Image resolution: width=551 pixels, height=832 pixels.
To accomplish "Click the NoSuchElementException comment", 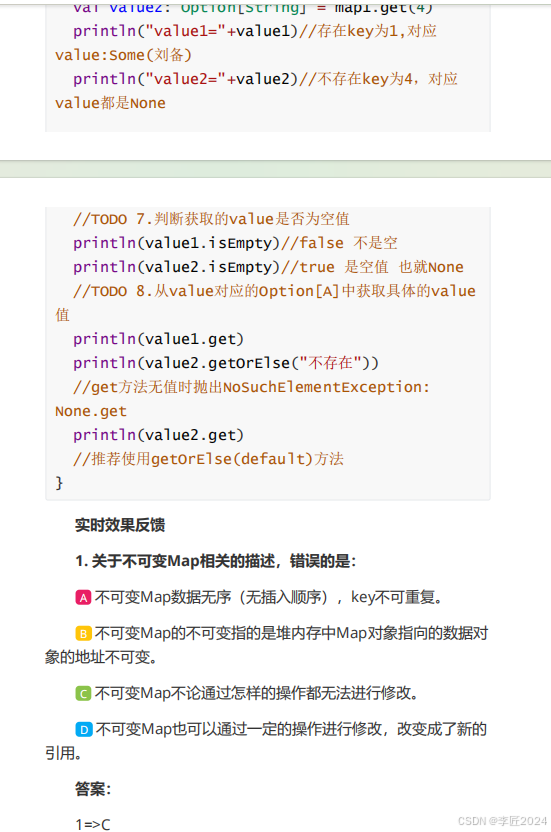I will click(242, 399).
